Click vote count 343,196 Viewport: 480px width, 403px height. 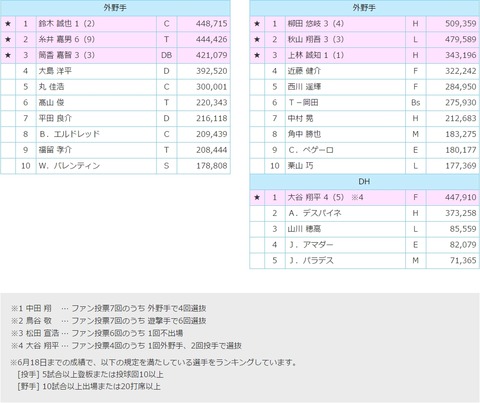461,55
